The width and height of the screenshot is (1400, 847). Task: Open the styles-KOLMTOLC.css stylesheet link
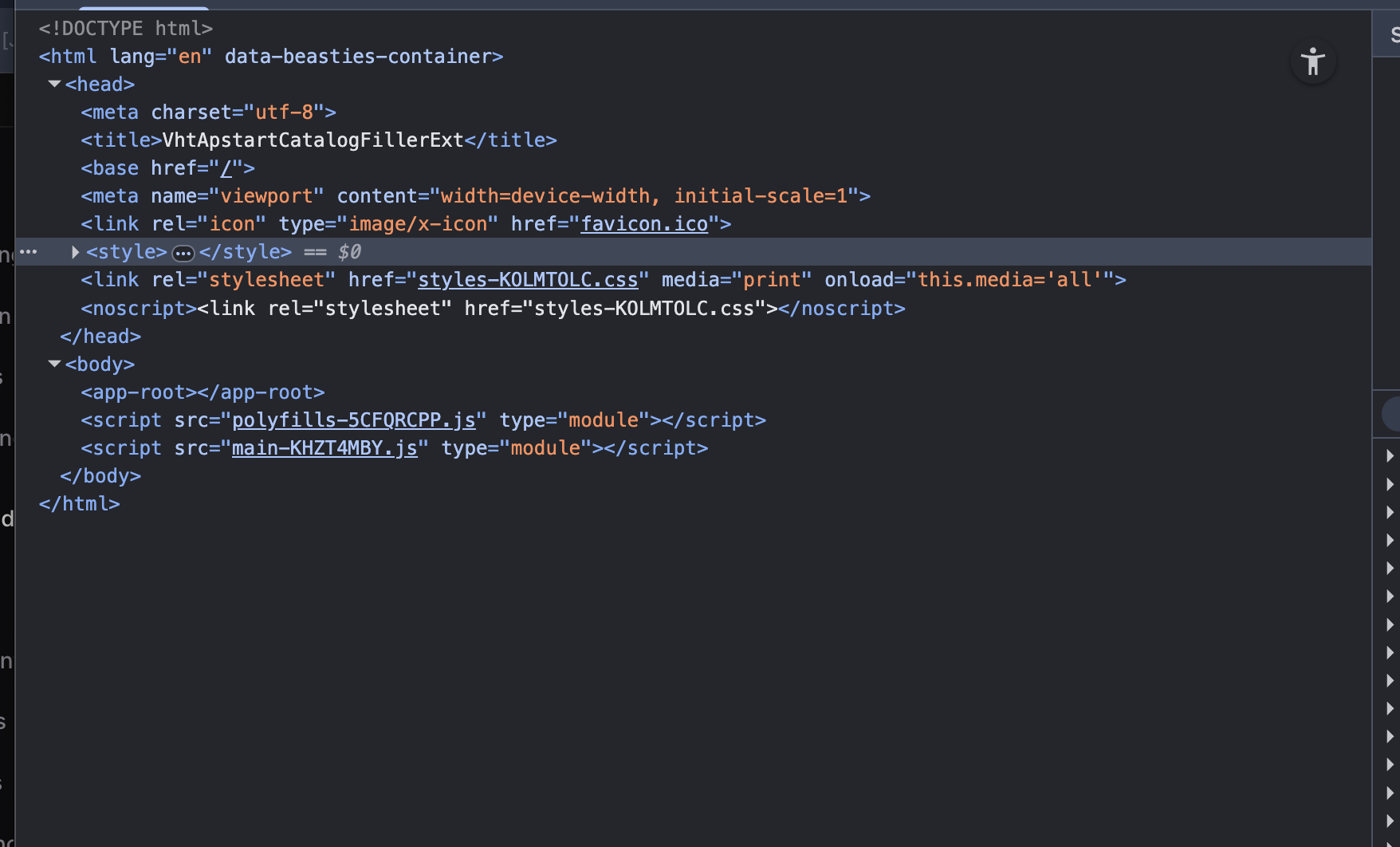(x=528, y=280)
